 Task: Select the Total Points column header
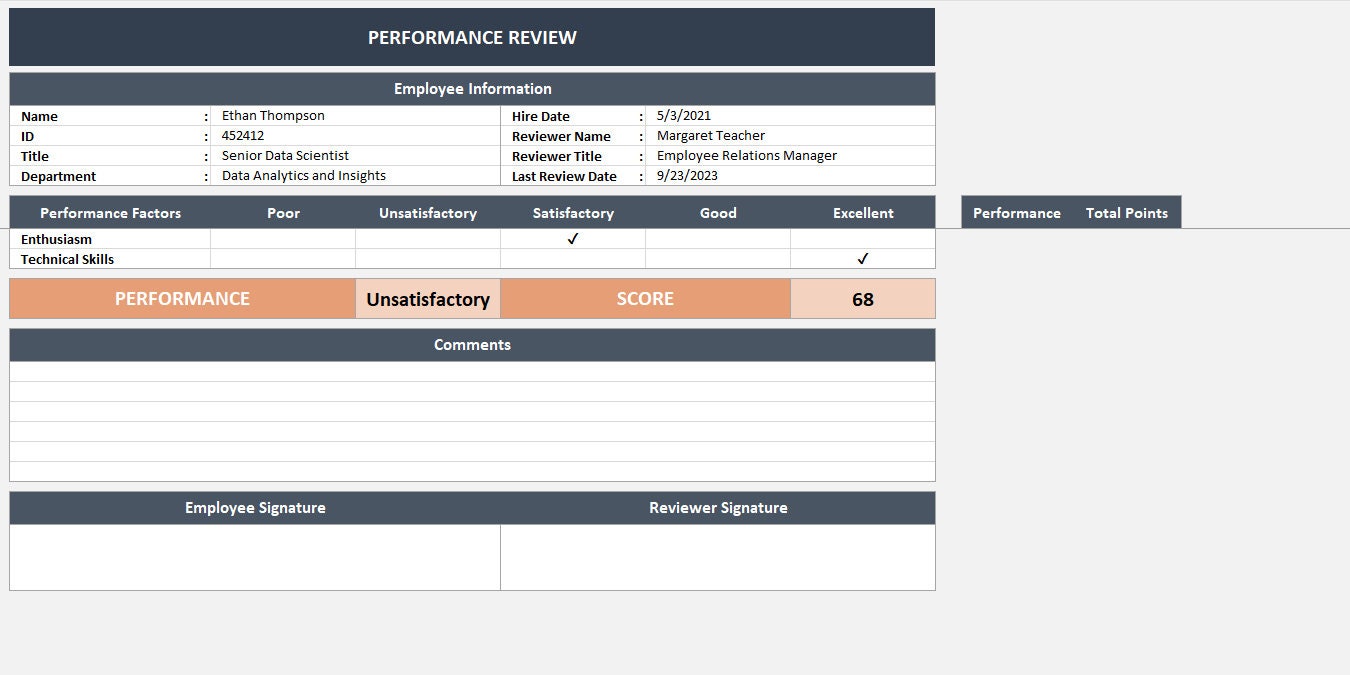pyautogui.click(x=1127, y=212)
